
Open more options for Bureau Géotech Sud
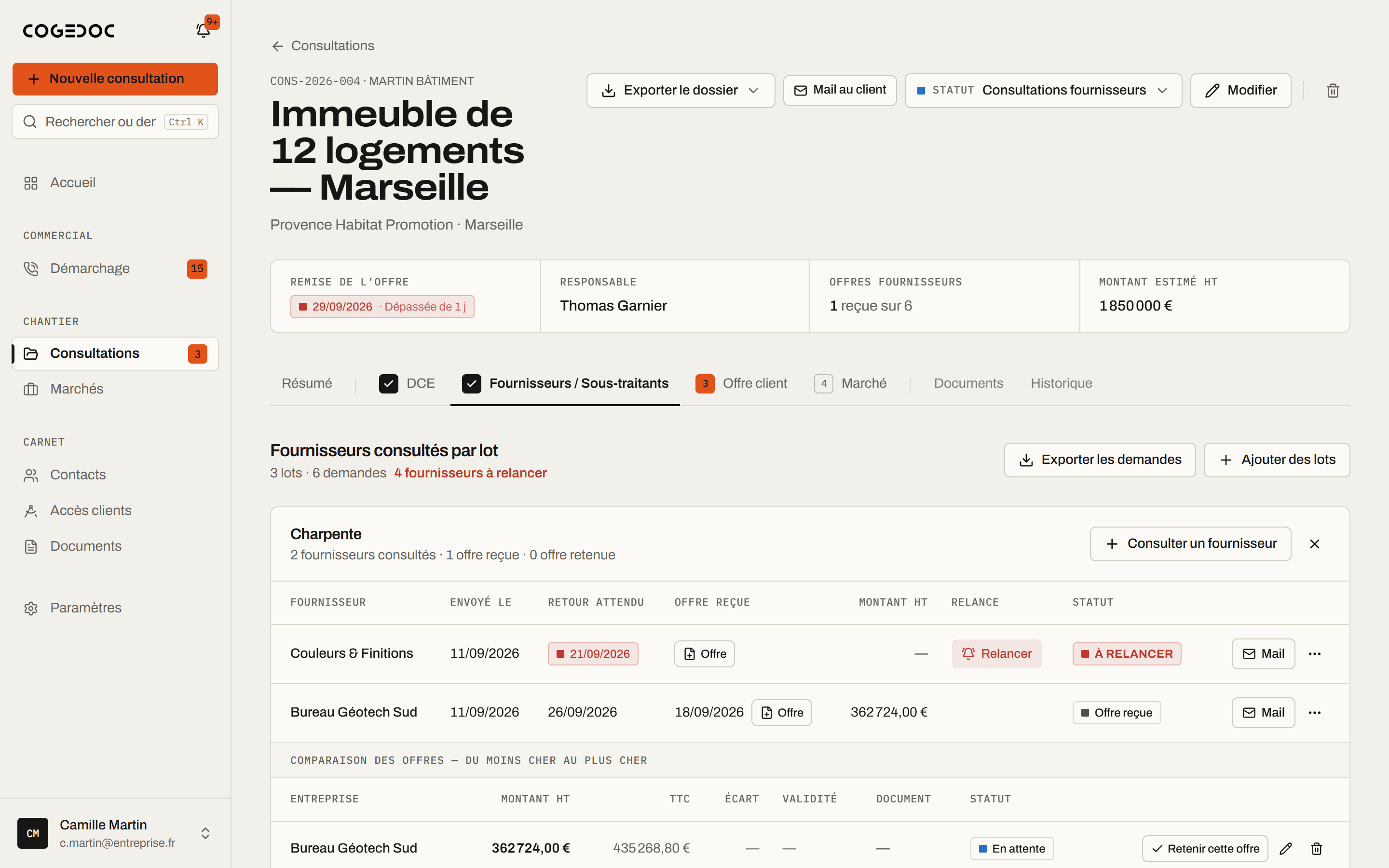[x=1314, y=712]
